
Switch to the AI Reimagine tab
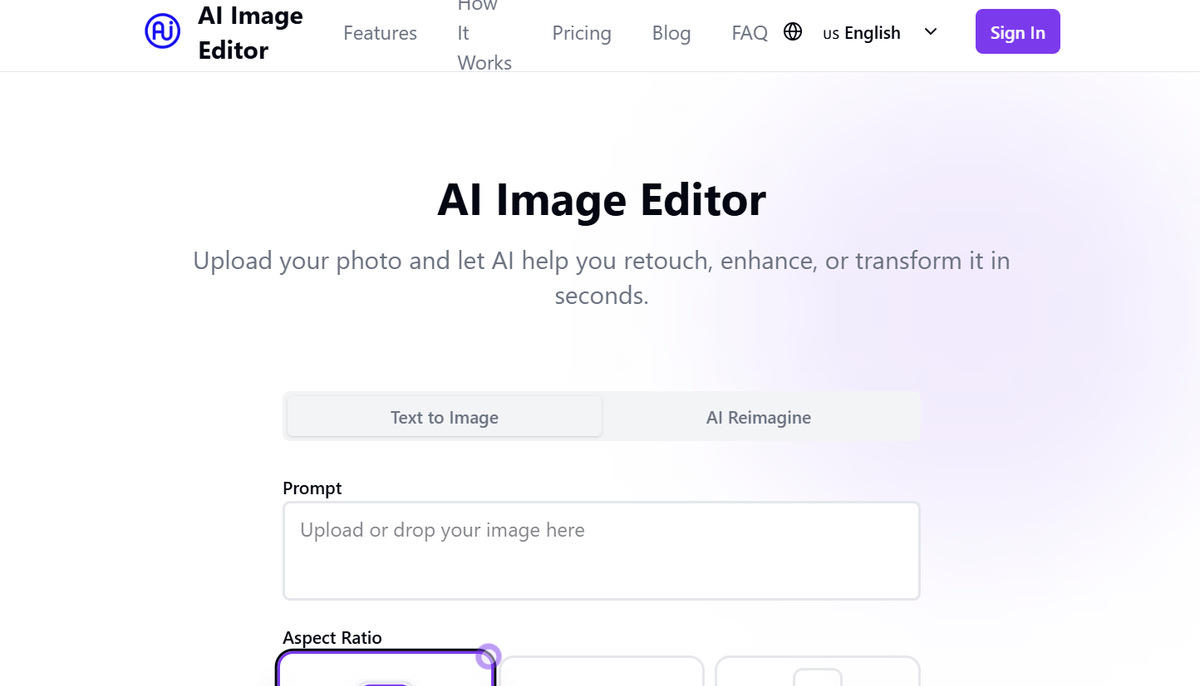[759, 417]
